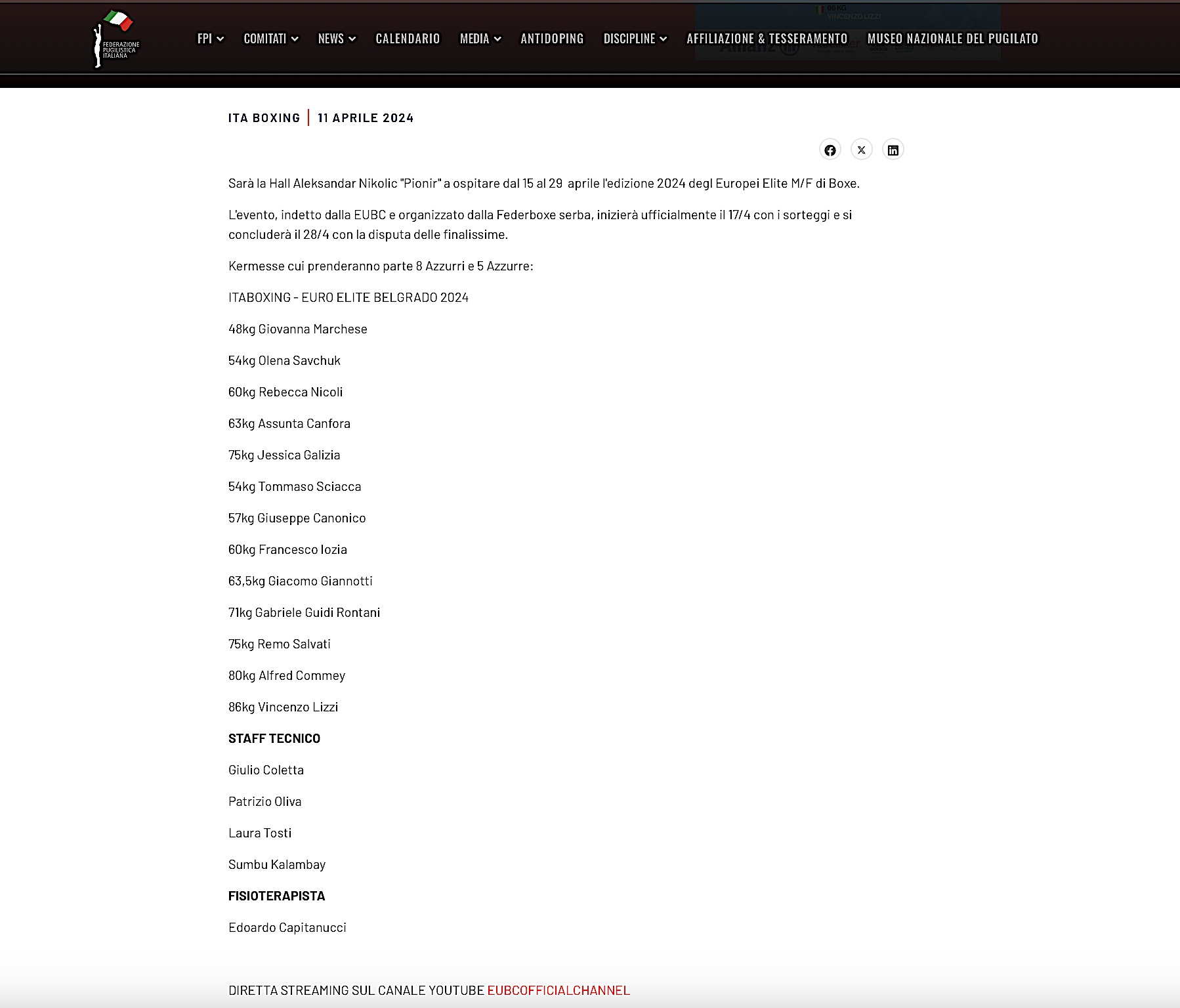This screenshot has width=1180, height=1008.
Task: Click the STAFF TECNICO heading
Action: coord(274,738)
